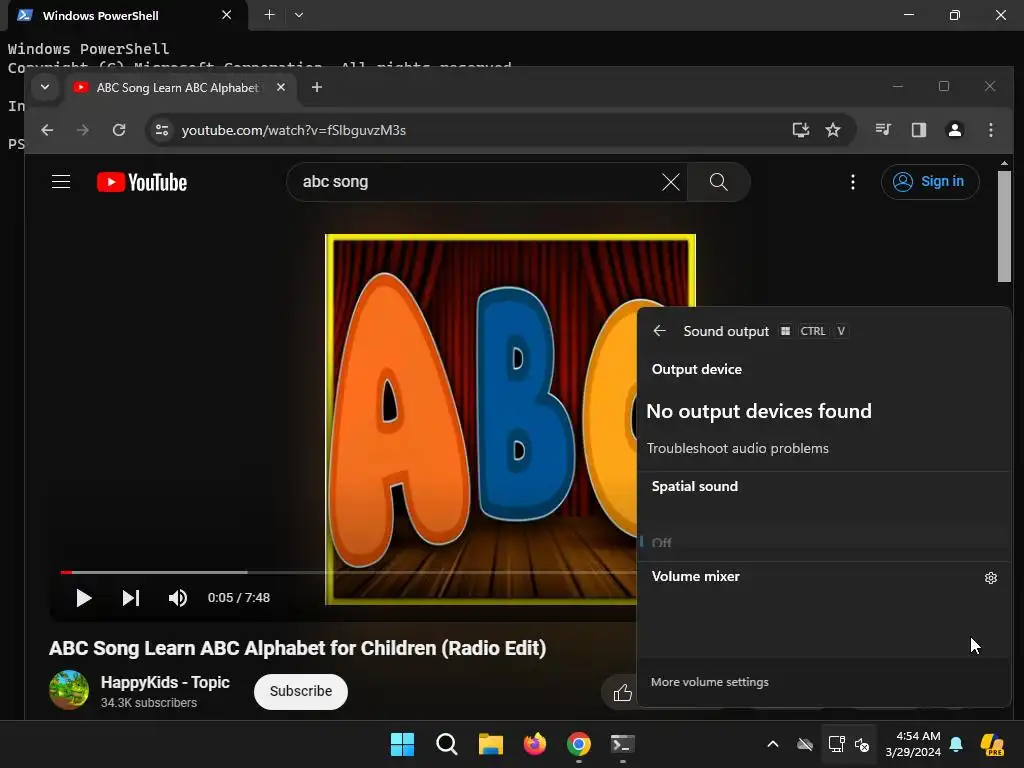Screen dimensions: 1024x768
Task: Clear the abc song search text
Action: pos(671,182)
